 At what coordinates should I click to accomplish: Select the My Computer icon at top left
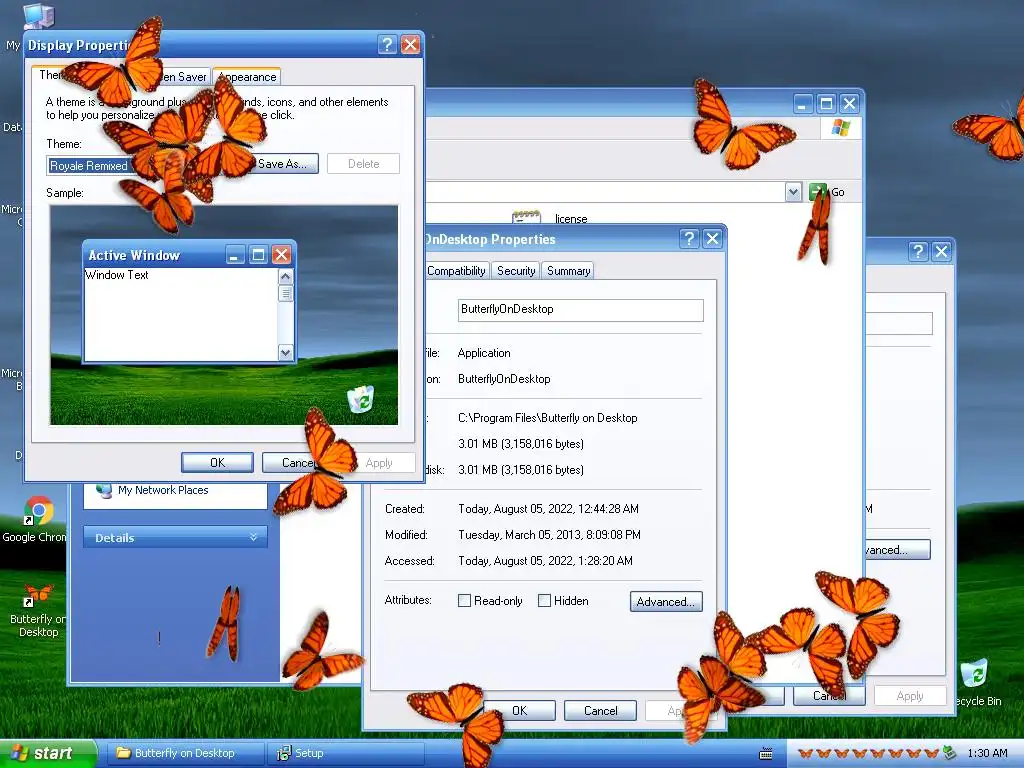click(x=38, y=16)
